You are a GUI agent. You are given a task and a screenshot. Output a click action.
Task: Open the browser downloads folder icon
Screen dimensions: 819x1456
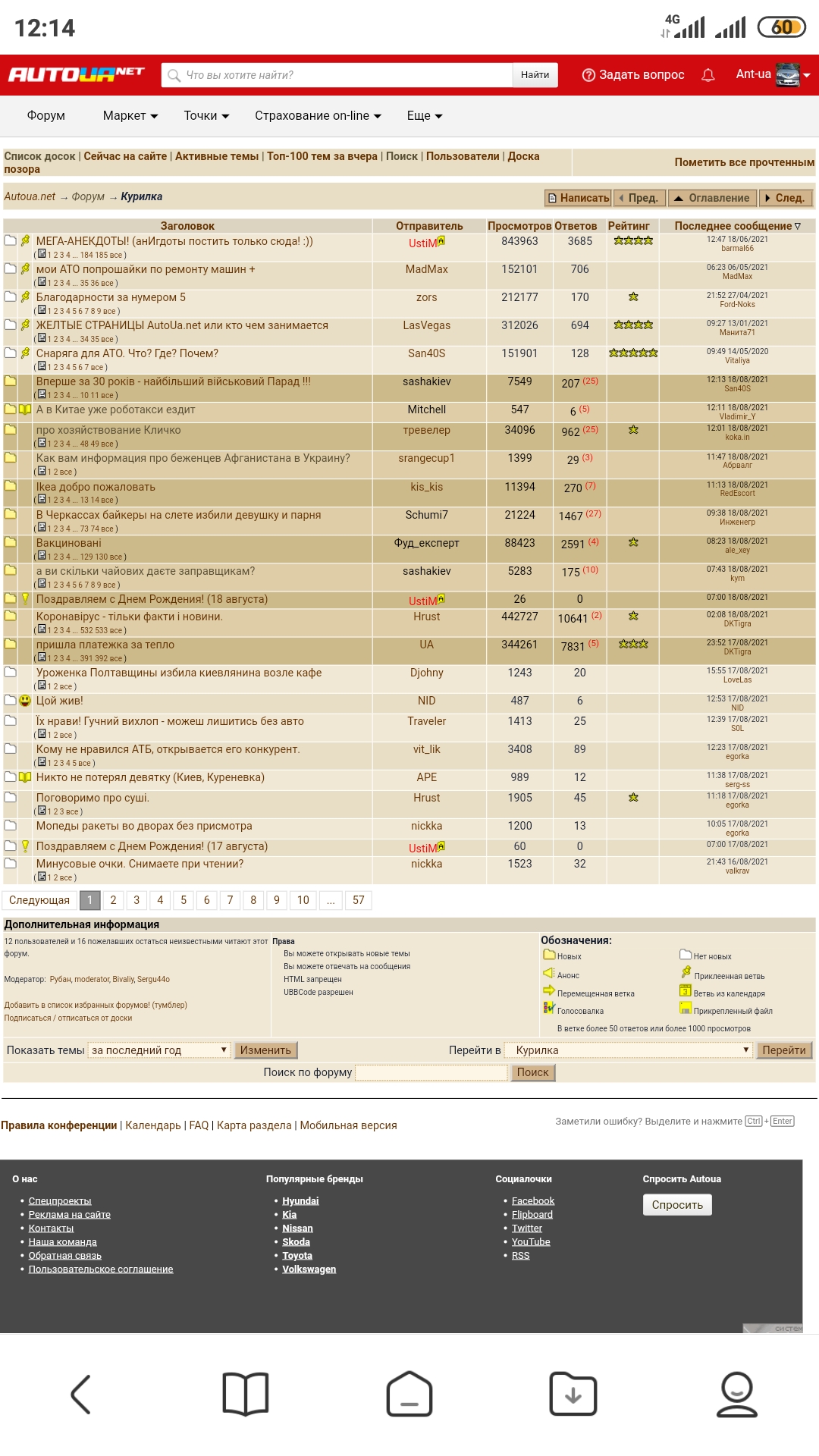[x=573, y=1394]
